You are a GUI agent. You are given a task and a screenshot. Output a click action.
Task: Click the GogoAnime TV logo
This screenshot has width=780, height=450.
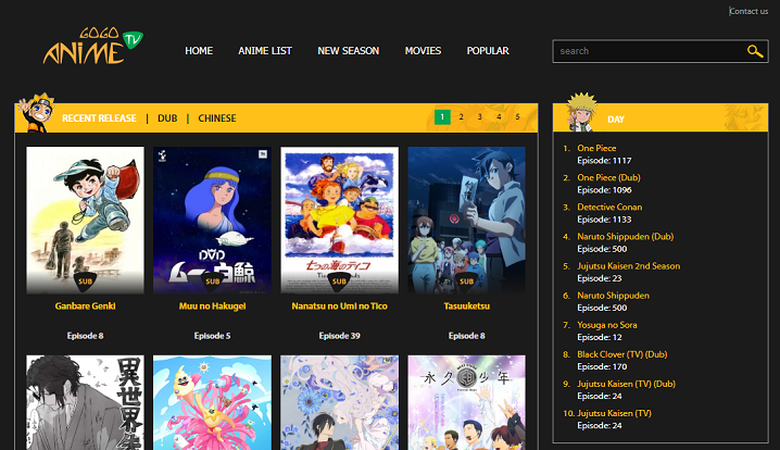click(x=93, y=46)
